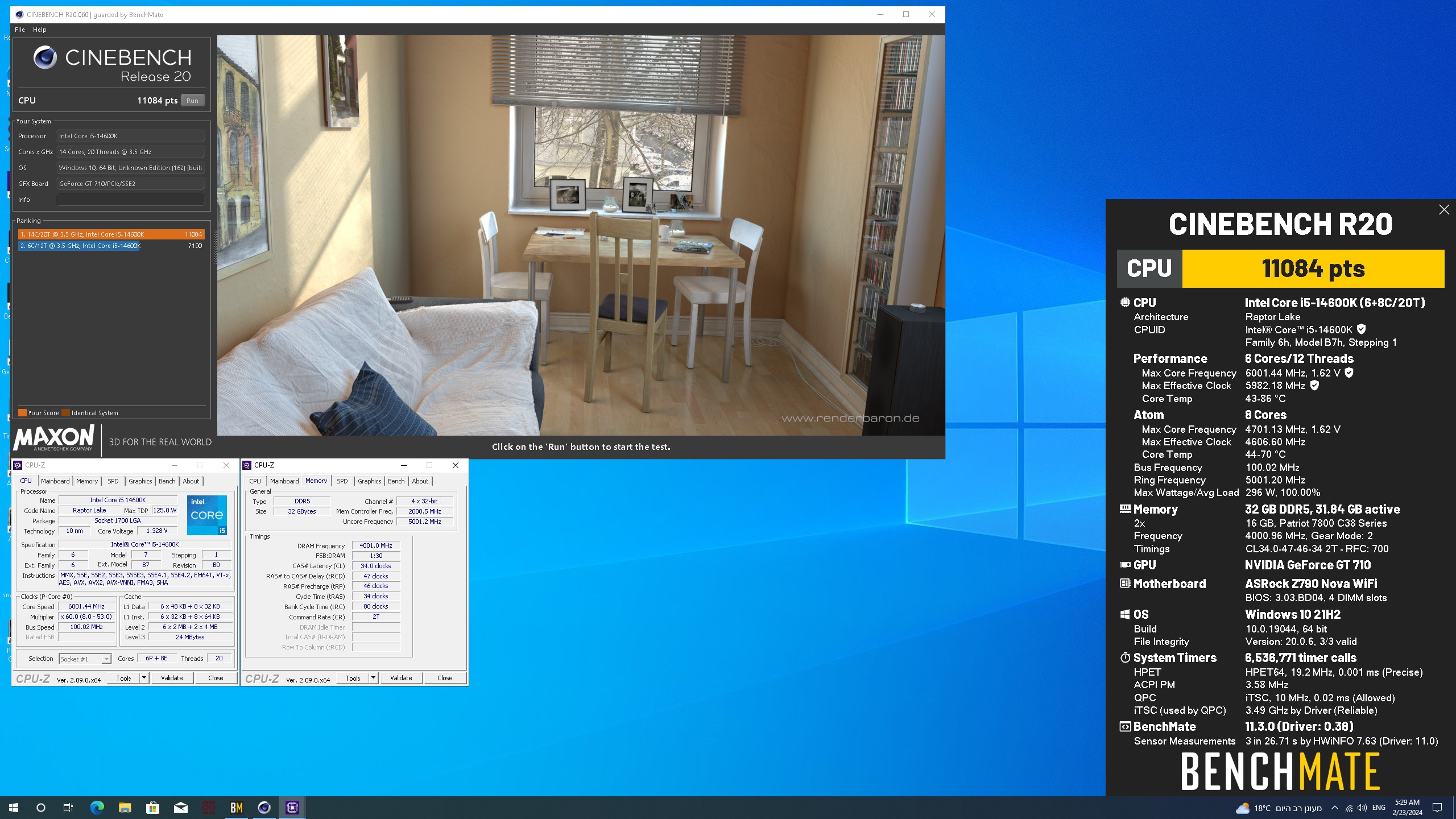Open the volume control in system tray

pos(1362,808)
